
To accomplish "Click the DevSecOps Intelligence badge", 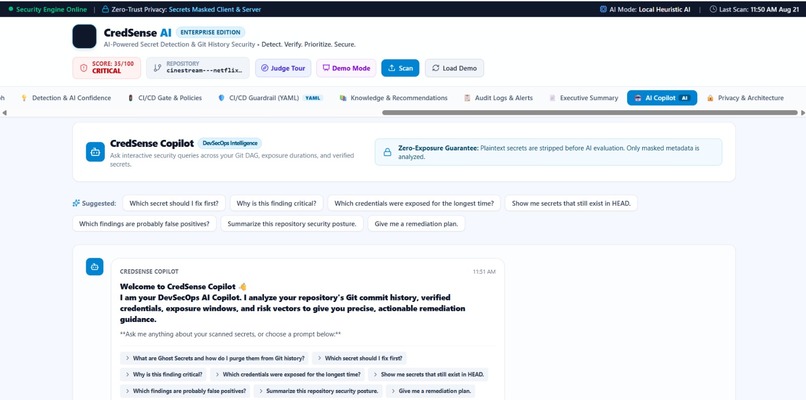I will click(x=230, y=143).
